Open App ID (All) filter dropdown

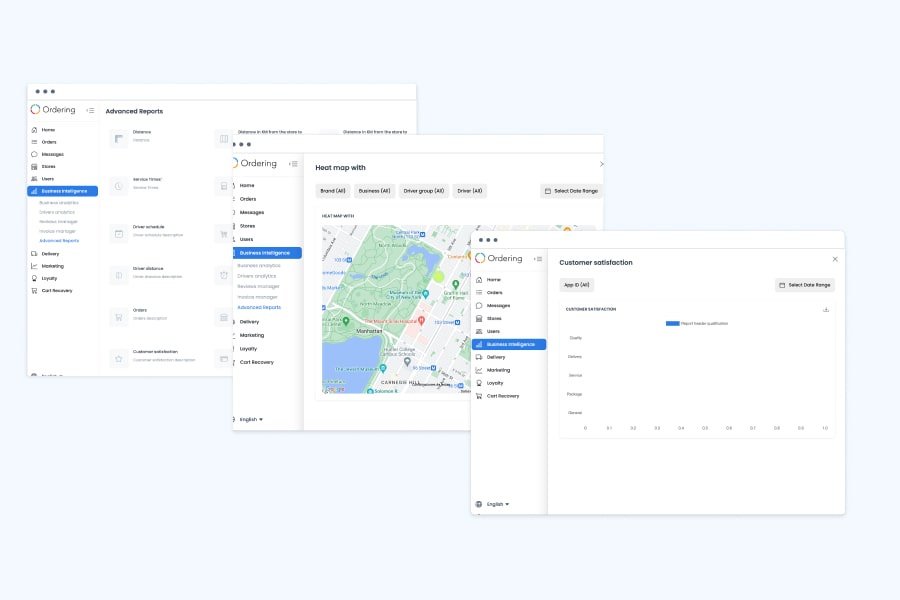577,285
